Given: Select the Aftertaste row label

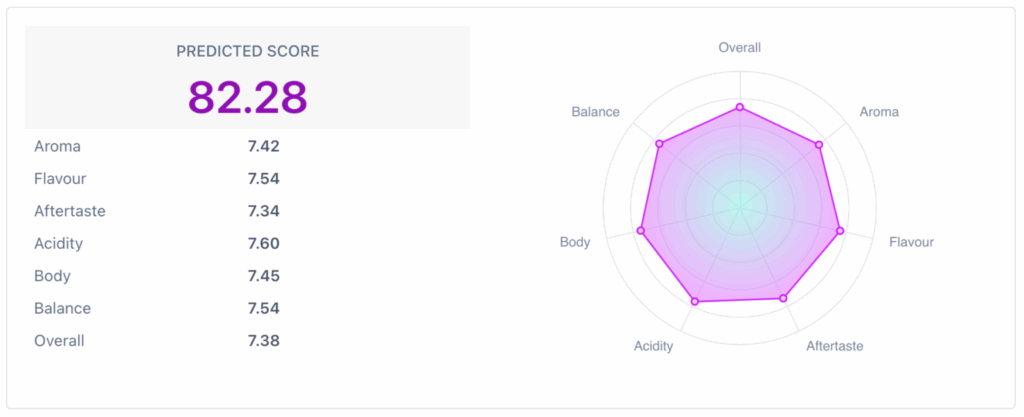Looking at the screenshot, I should click(x=70, y=211).
